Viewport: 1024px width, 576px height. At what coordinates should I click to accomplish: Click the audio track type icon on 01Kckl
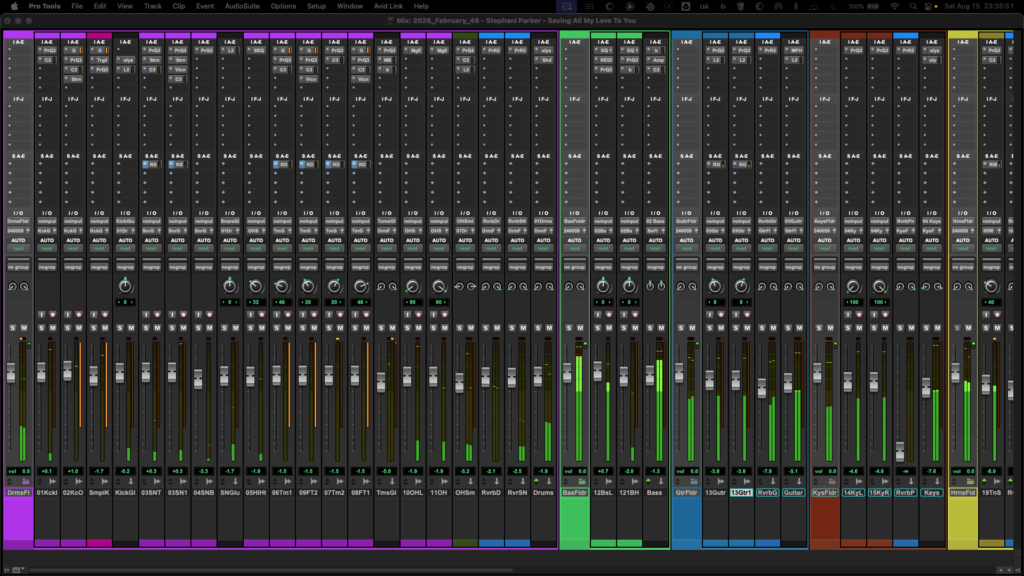53,481
